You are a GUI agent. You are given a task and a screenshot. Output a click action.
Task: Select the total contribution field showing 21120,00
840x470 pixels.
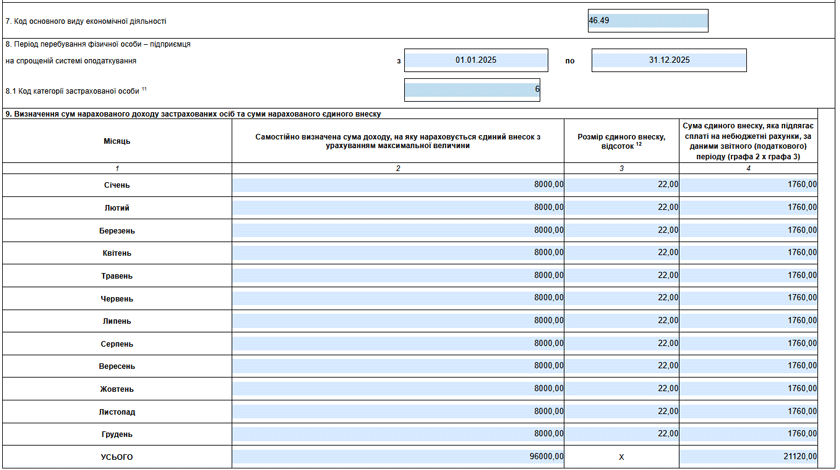[x=749, y=457]
